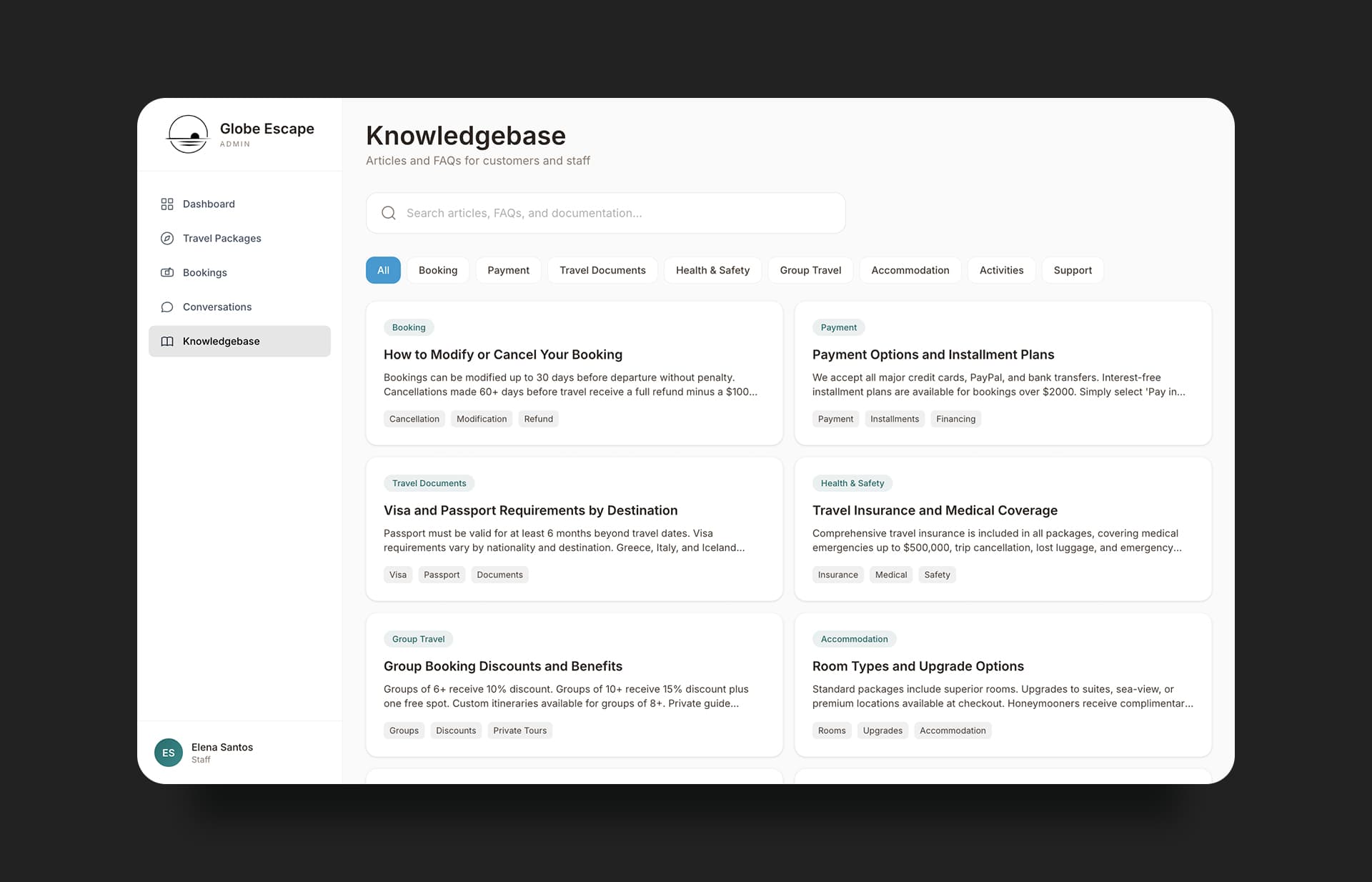Viewport: 1372px width, 882px height.
Task: Open Dashboard via its grid icon
Action: (x=167, y=204)
